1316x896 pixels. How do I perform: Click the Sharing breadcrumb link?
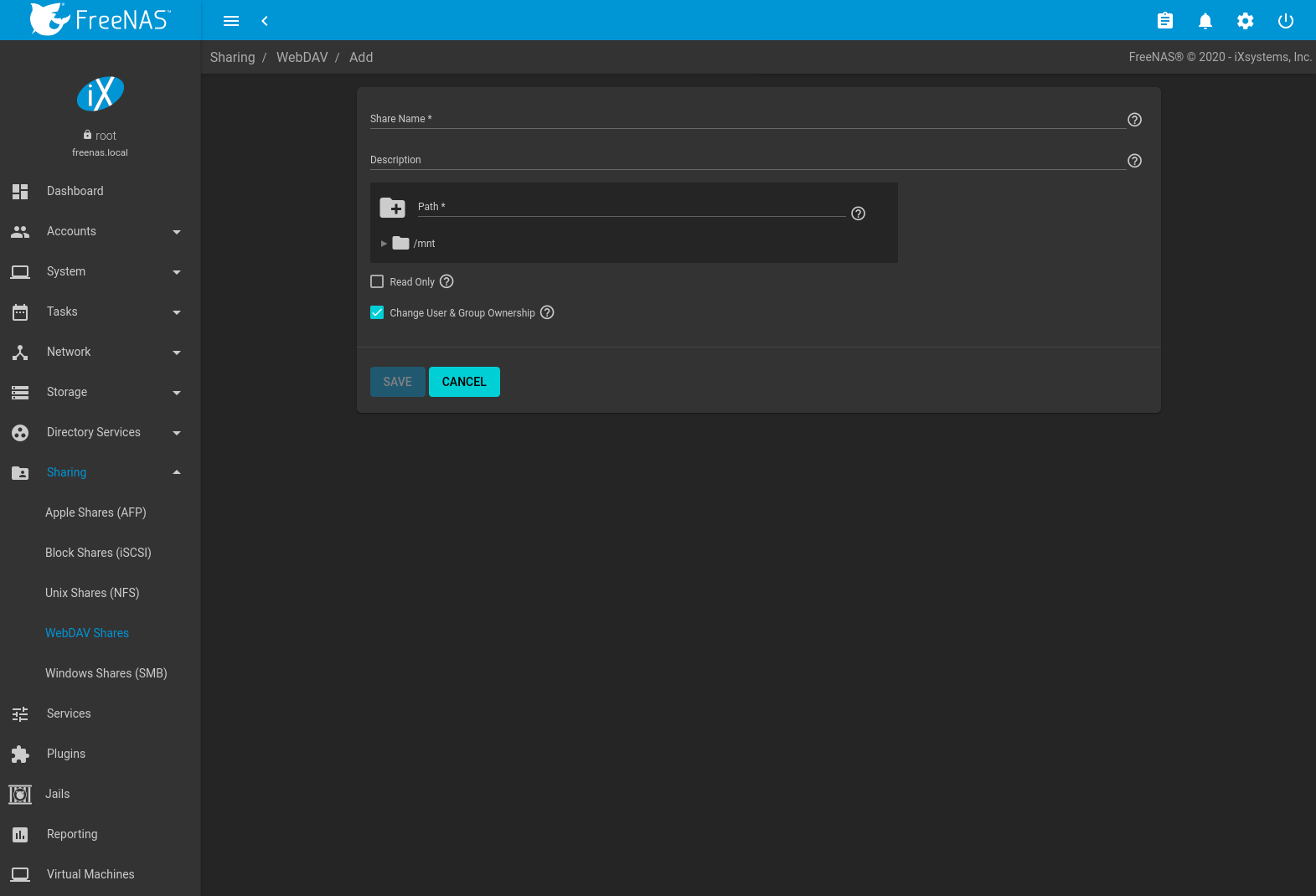coord(232,58)
